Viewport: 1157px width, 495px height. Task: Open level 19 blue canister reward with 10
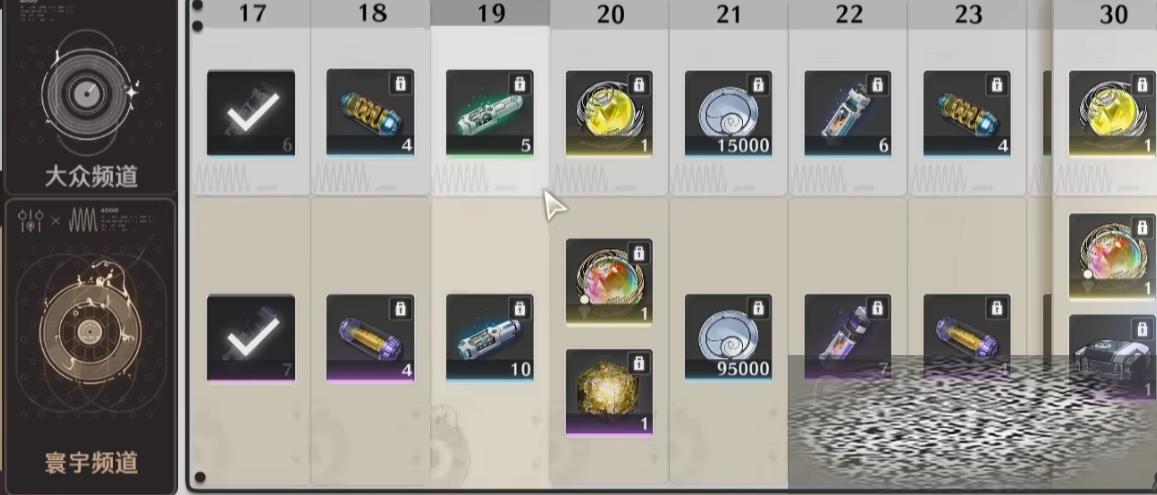click(x=490, y=338)
